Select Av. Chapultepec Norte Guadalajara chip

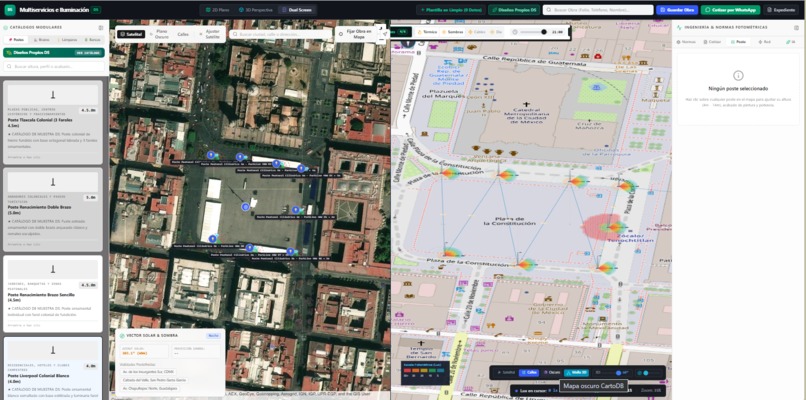pyautogui.click(x=150, y=388)
